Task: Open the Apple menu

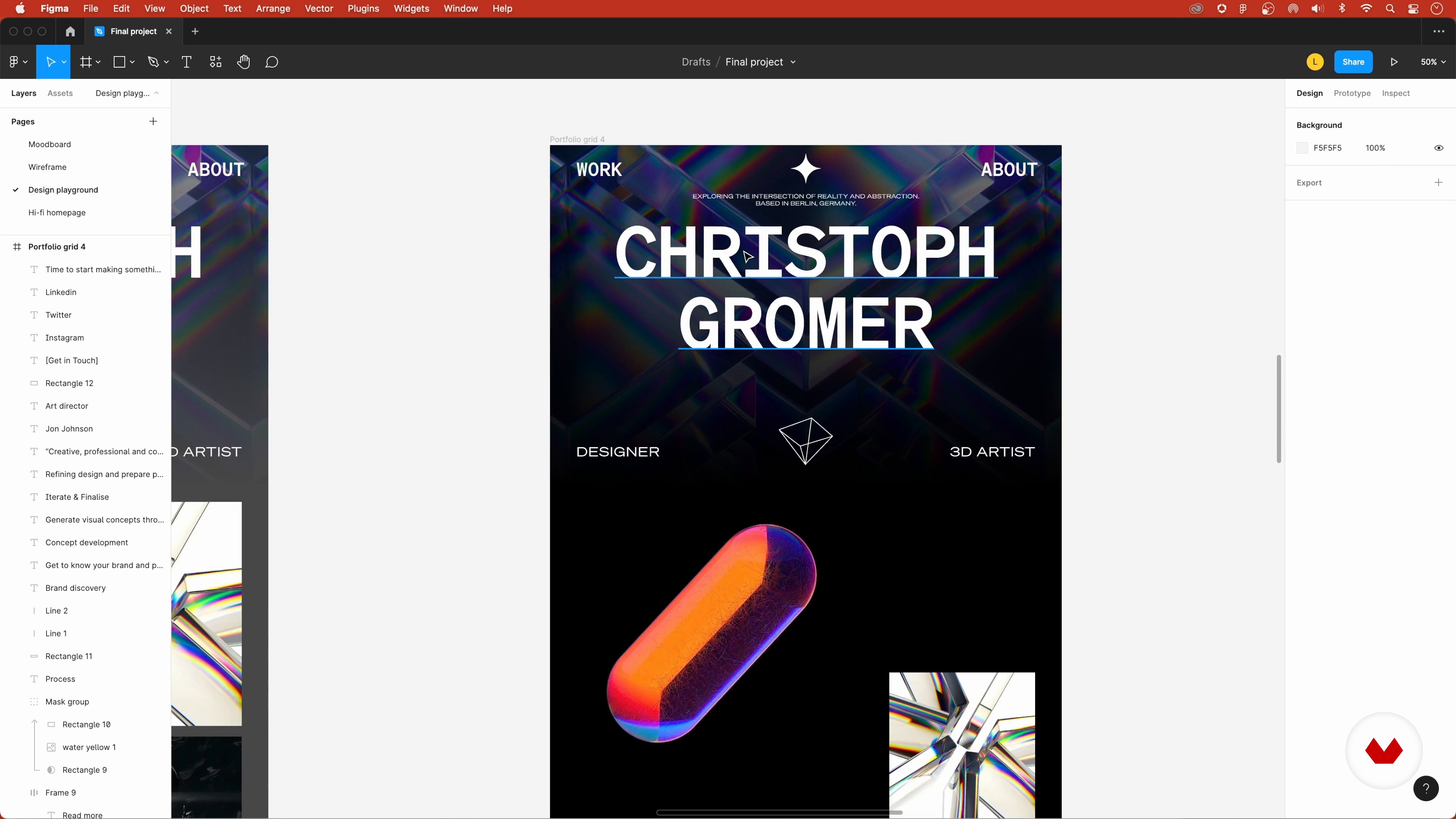Action: click(x=20, y=8)
